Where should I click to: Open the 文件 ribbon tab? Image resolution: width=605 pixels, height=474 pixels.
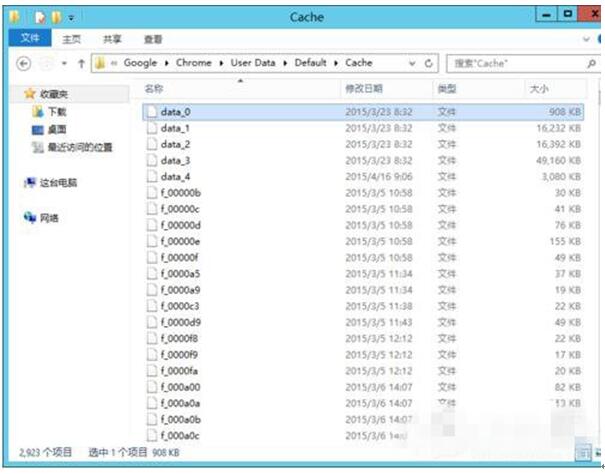(x=30, y=38)
